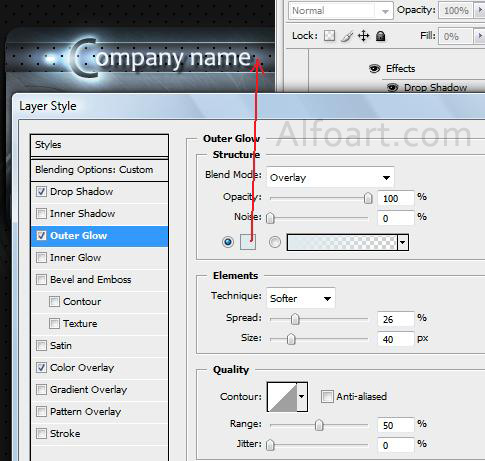The width and height of the screenshot is (485, 461).
Task: Lock image pixels brush icon
Action: click(x=347, y=36)
